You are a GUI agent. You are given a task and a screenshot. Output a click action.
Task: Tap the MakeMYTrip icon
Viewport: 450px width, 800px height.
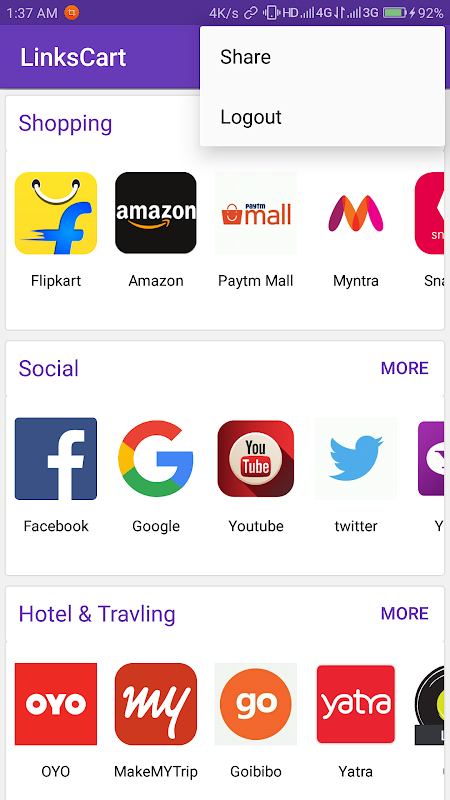(156, 704)
